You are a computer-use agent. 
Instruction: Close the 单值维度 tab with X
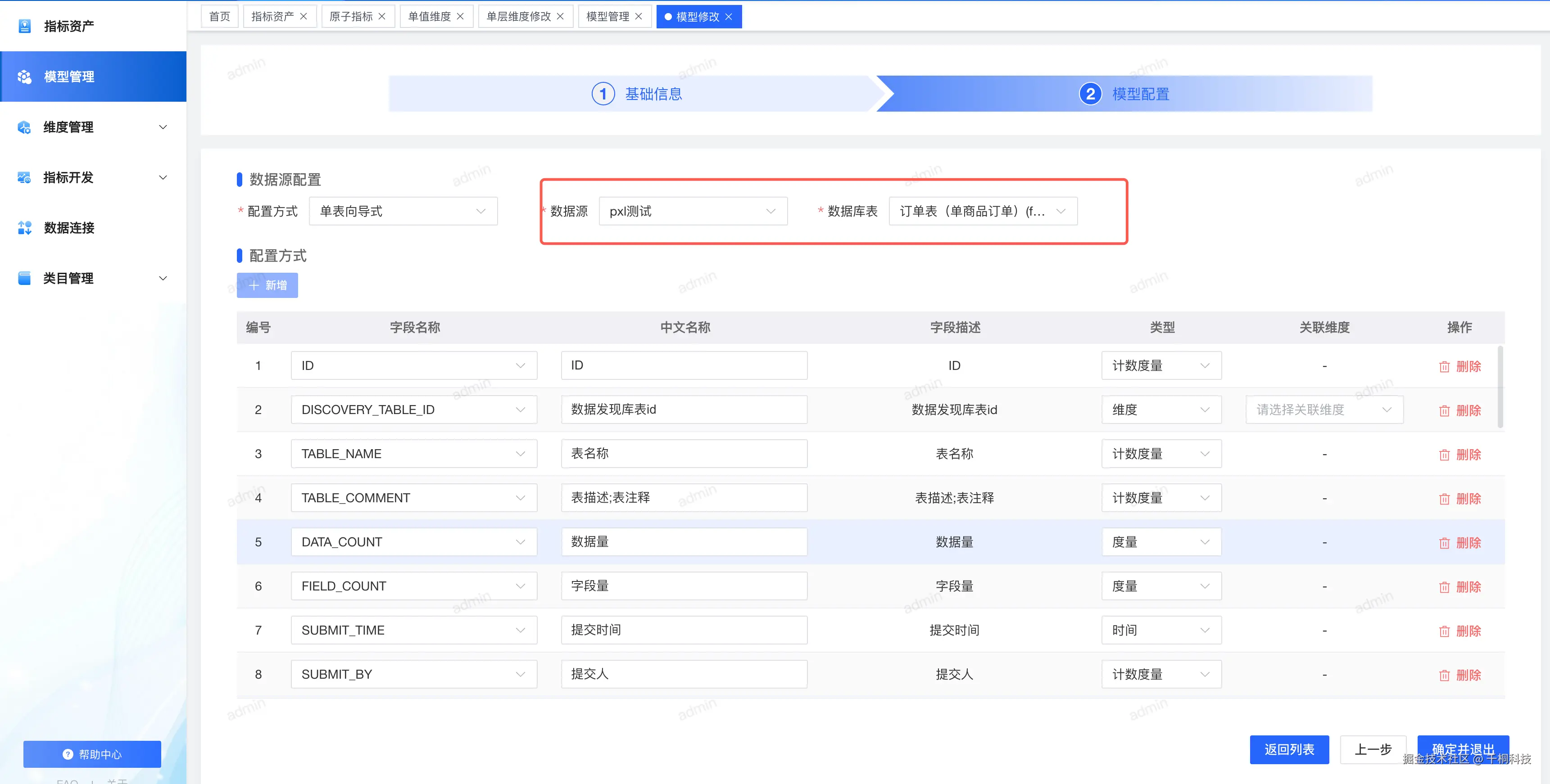[460, 17]
